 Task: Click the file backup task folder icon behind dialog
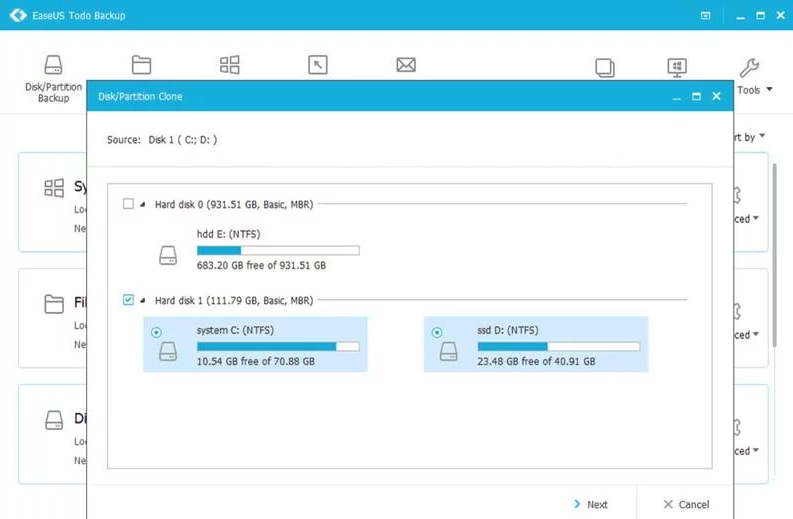[x=54, y=304]
